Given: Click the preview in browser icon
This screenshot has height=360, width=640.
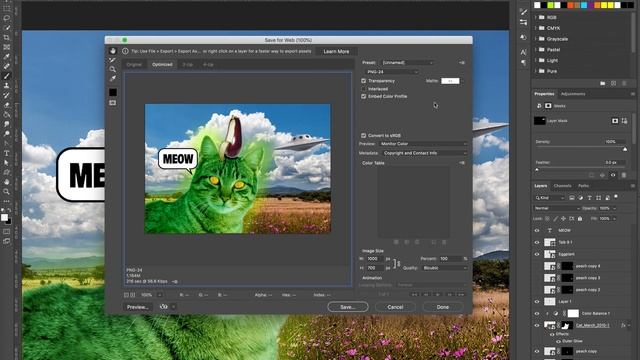Looking at the screenshot, I should point(164,307).
